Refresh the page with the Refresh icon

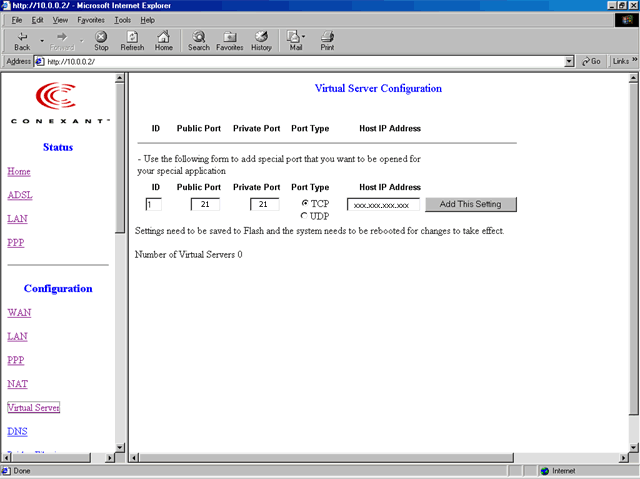(132, 37)
